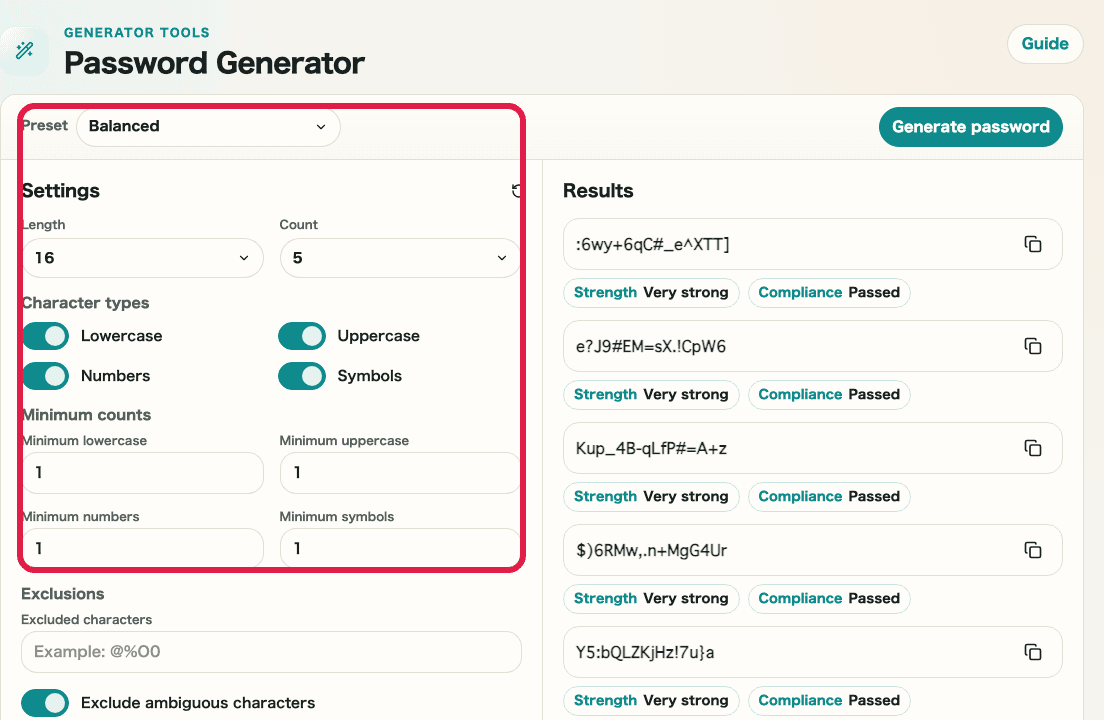Toggle the Lowercase character switch
Screen dimensions: 1104x720
coord(46,336)
